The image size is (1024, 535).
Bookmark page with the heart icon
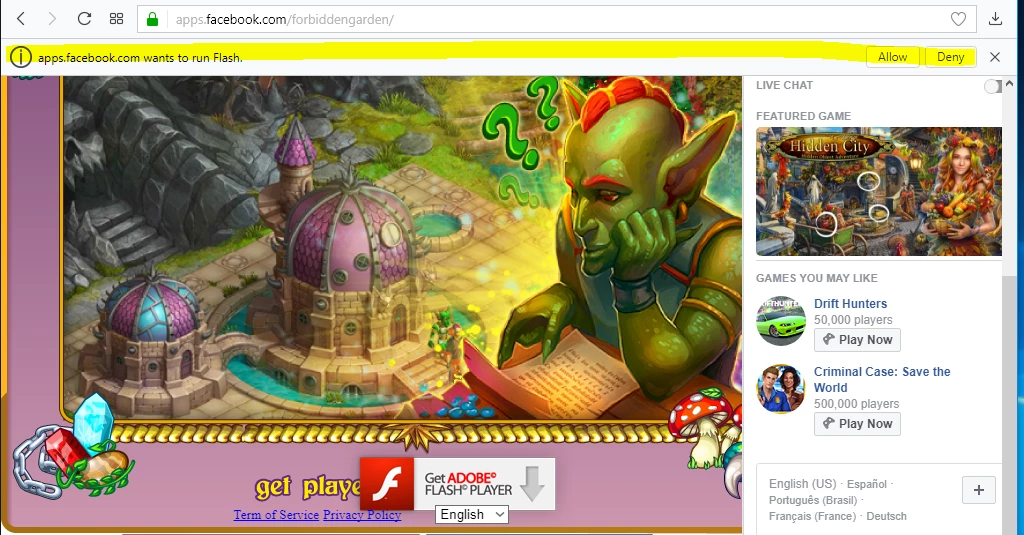coord(958,20)
